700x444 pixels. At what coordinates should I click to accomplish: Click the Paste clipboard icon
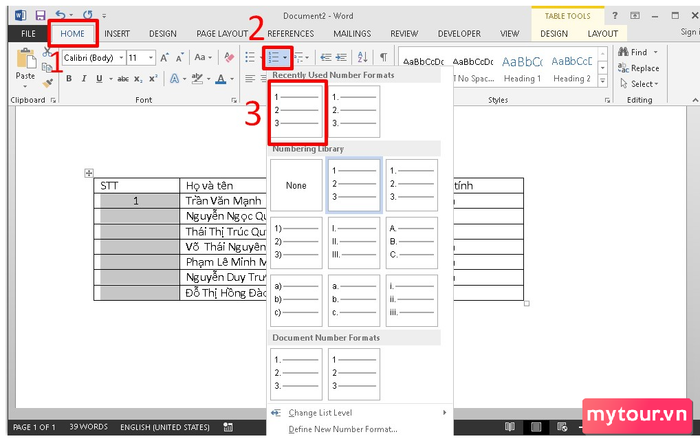point(25,59)
